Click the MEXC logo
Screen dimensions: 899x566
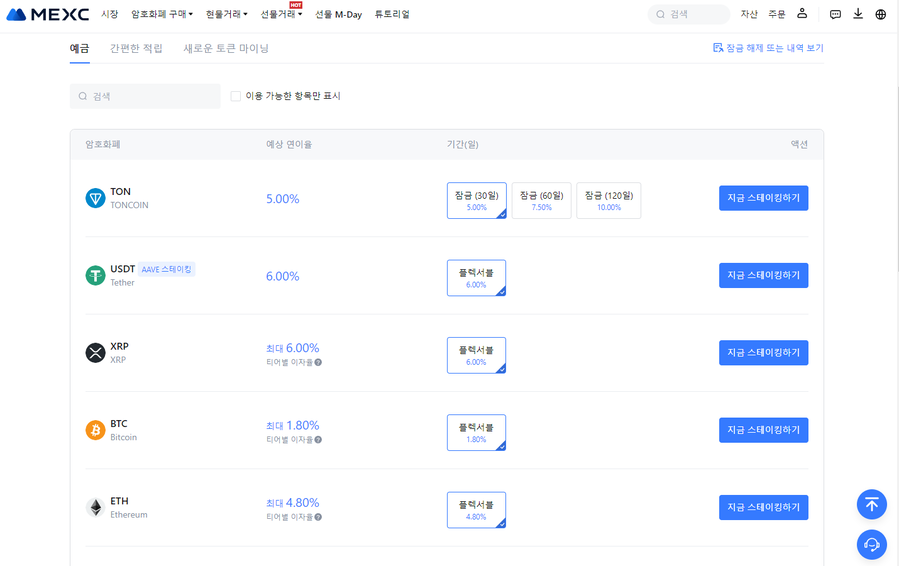pos(48,14)
